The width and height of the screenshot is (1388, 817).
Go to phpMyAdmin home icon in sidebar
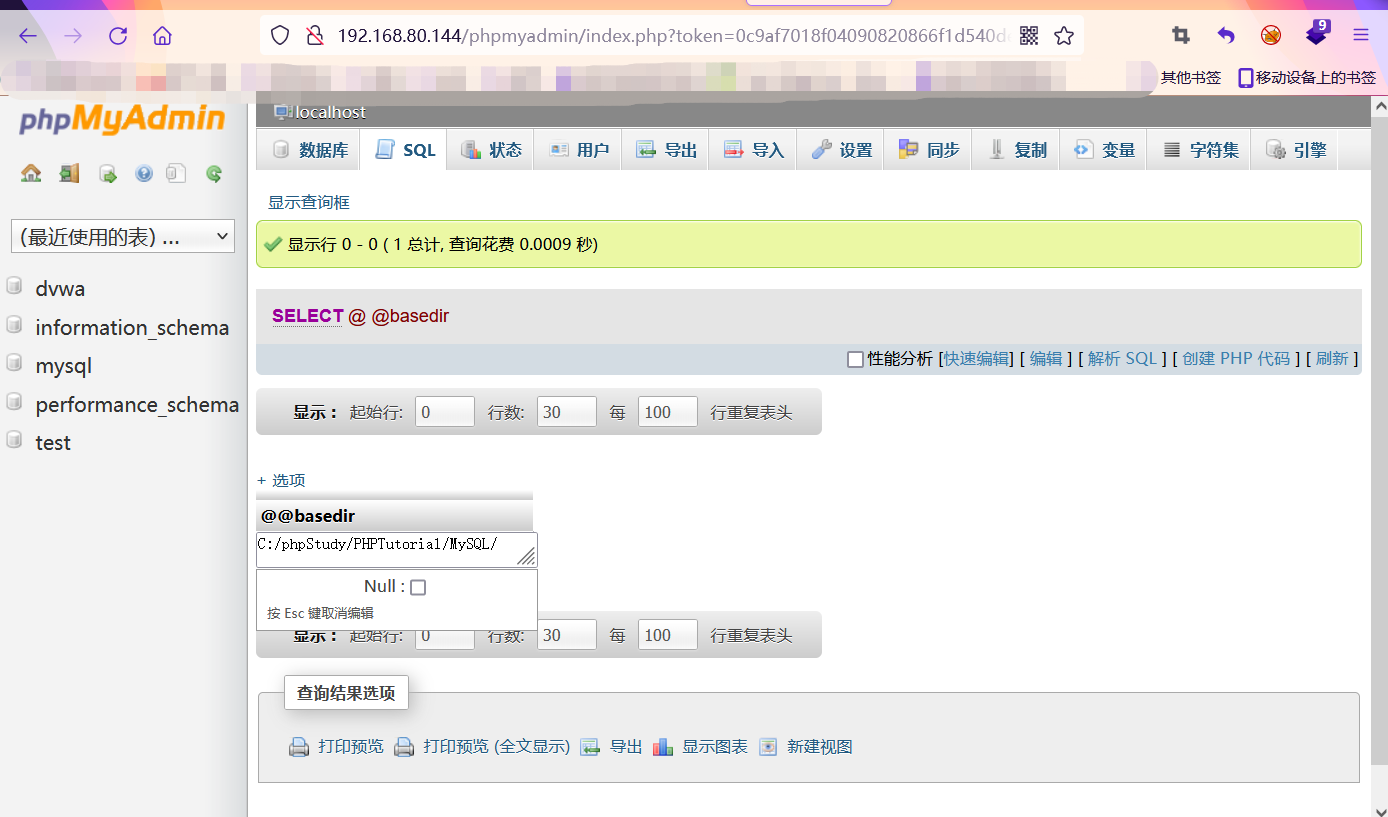point(31,173)
